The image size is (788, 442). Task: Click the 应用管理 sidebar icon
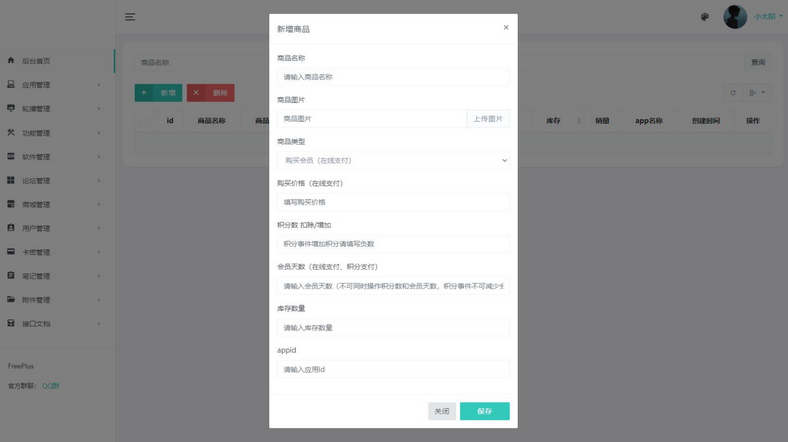pyautogui.click(x=11, y=84)
